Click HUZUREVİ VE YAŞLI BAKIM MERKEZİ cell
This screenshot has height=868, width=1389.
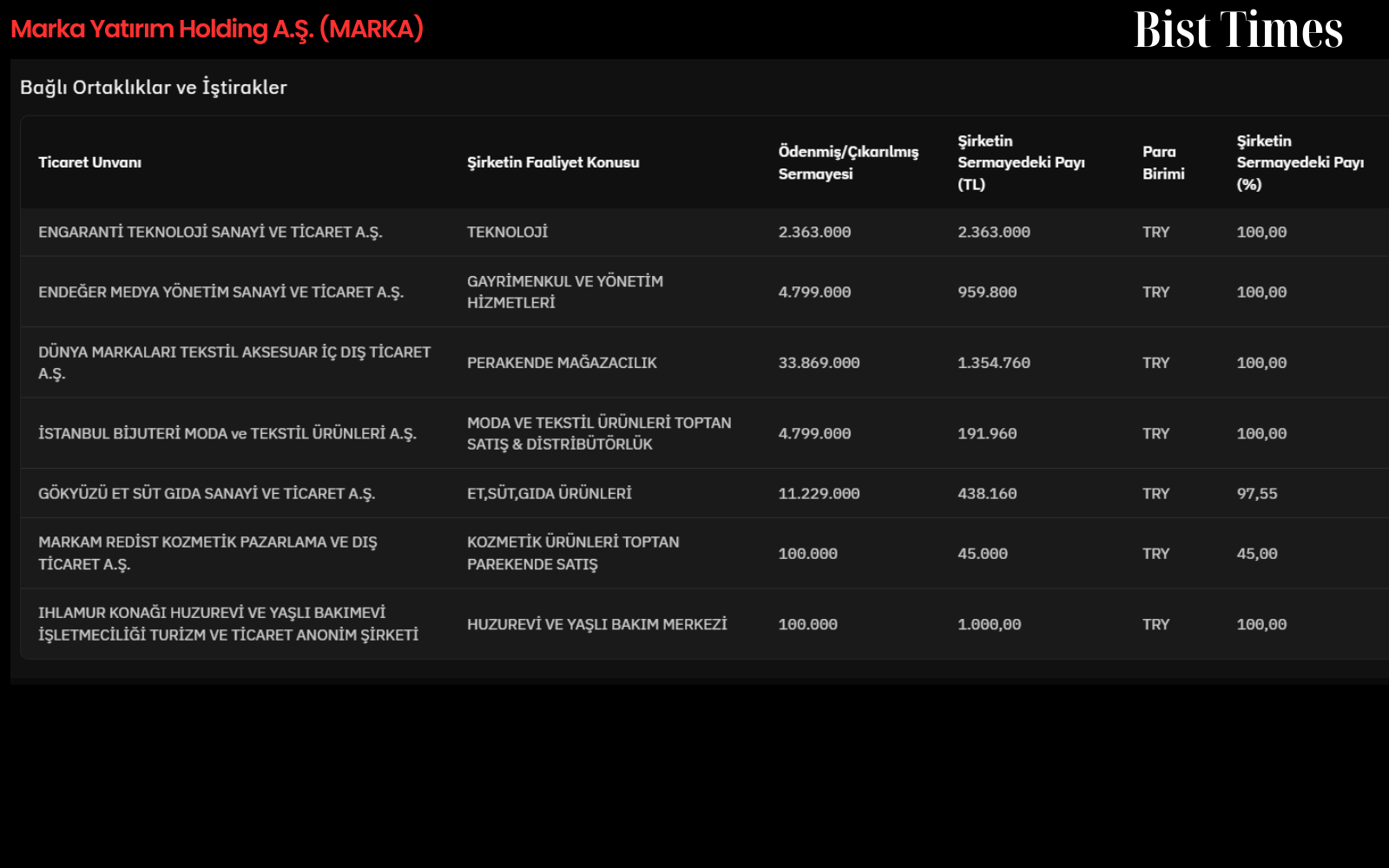pyautogui.click(x=597, y=624)
